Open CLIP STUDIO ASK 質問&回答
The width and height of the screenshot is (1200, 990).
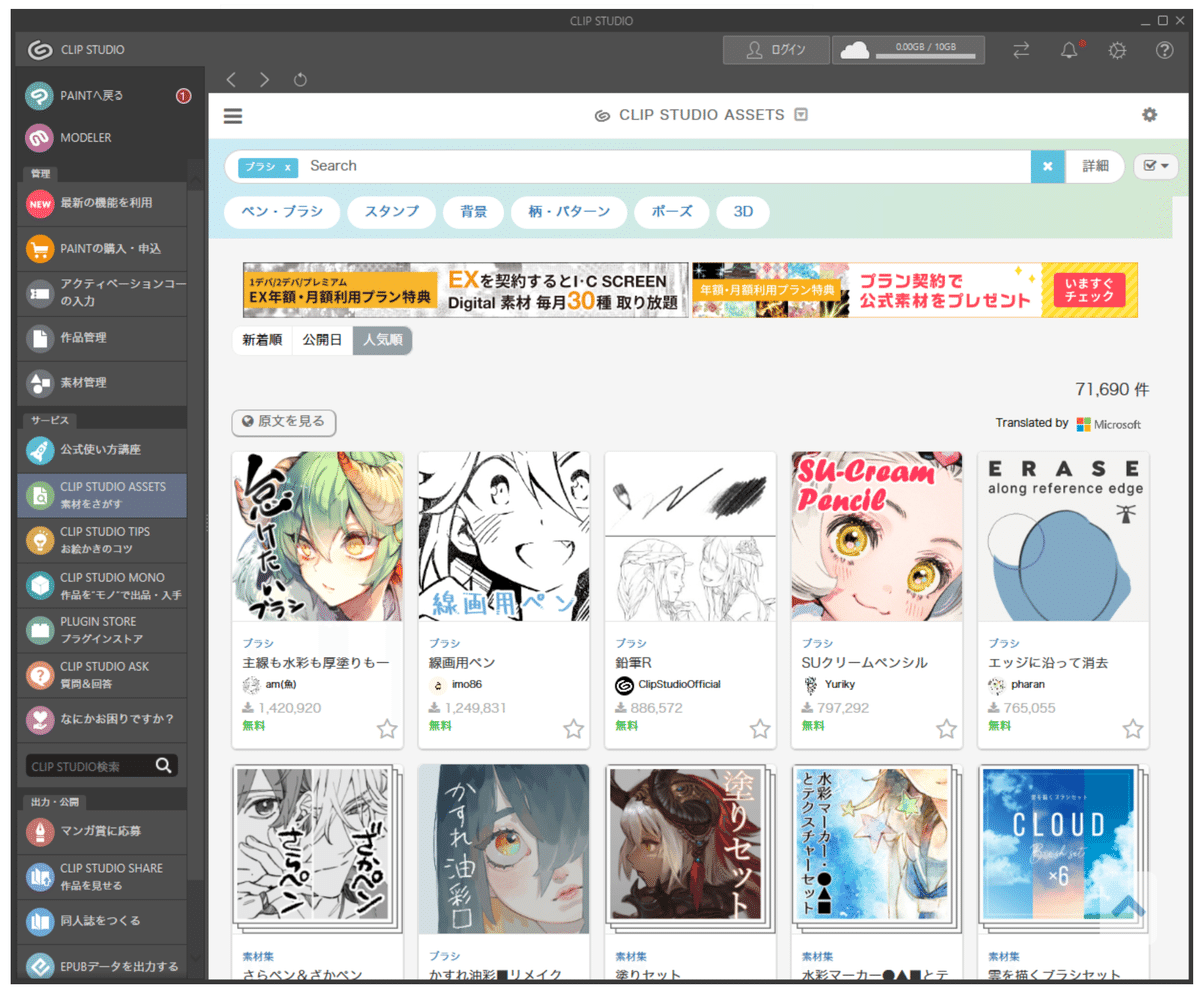click(103, 675)
